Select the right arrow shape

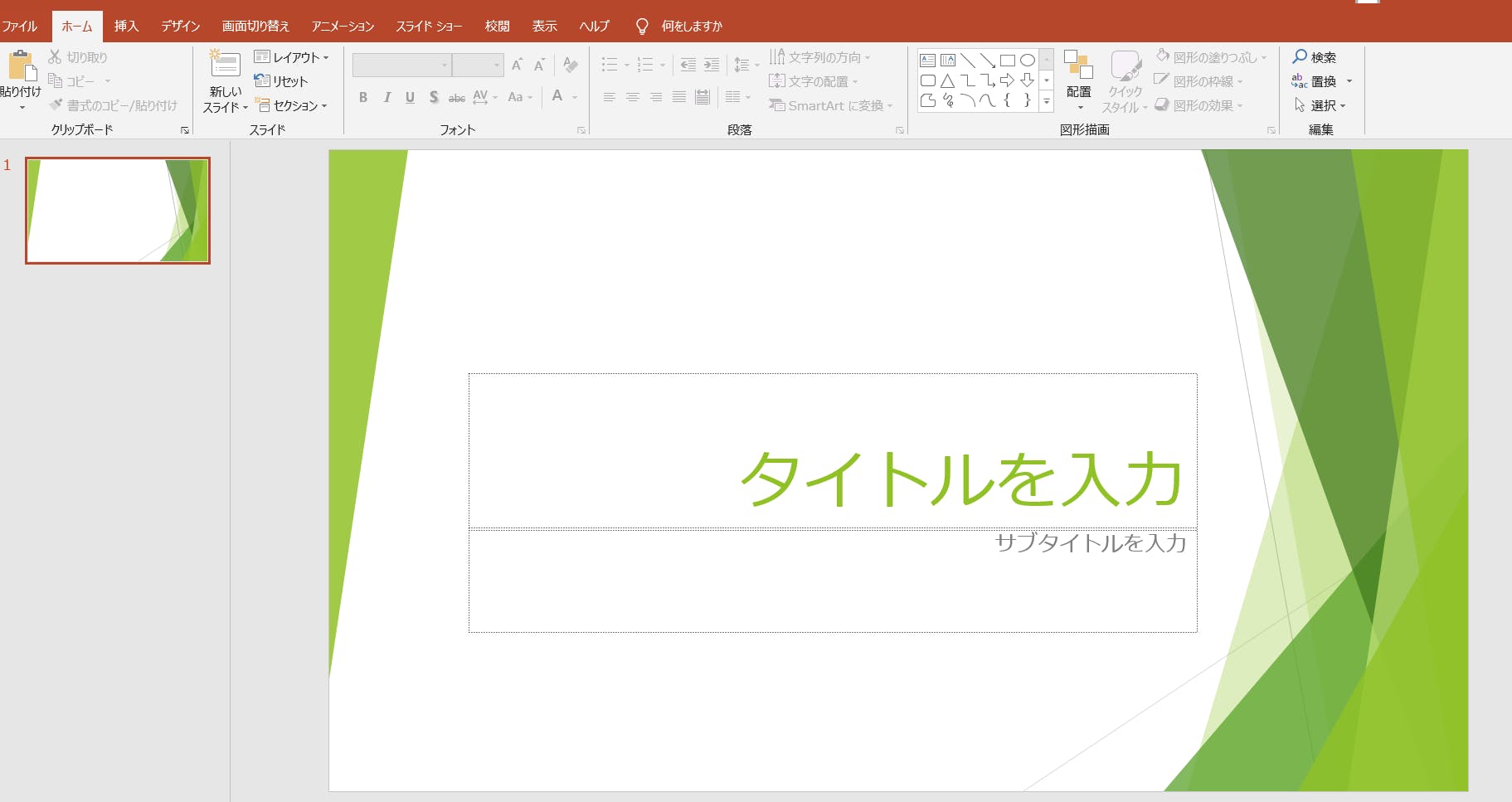(x=1007, y=80)
